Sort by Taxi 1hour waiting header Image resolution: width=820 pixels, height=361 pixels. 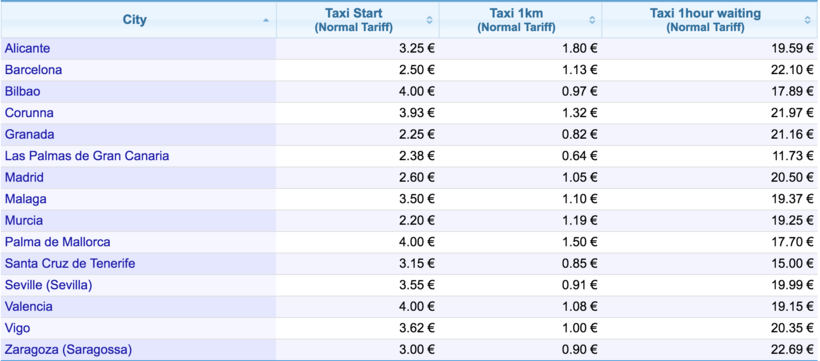point(705,20)
